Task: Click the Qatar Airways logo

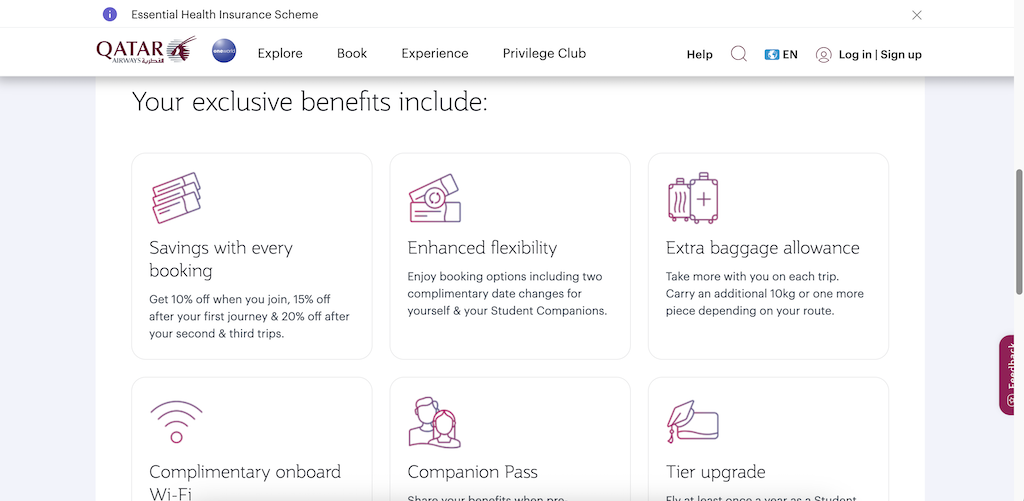Action: point(146,50)
